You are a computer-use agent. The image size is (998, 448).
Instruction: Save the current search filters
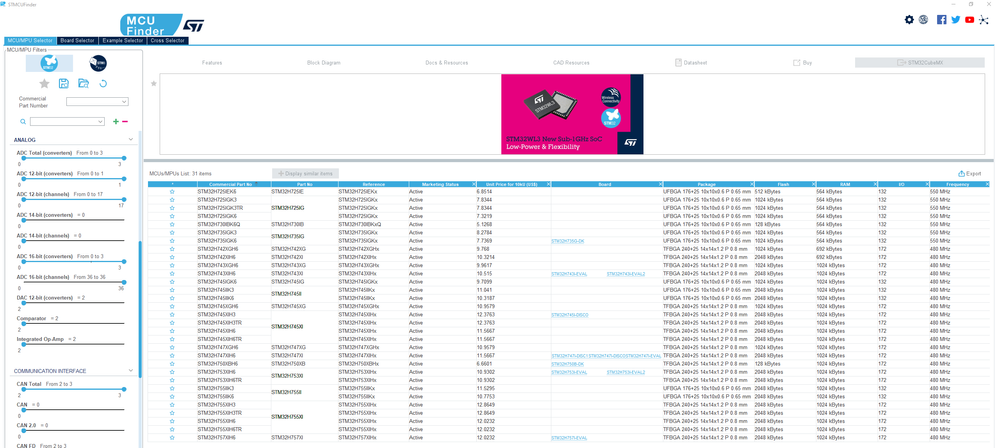coord(64,83)
